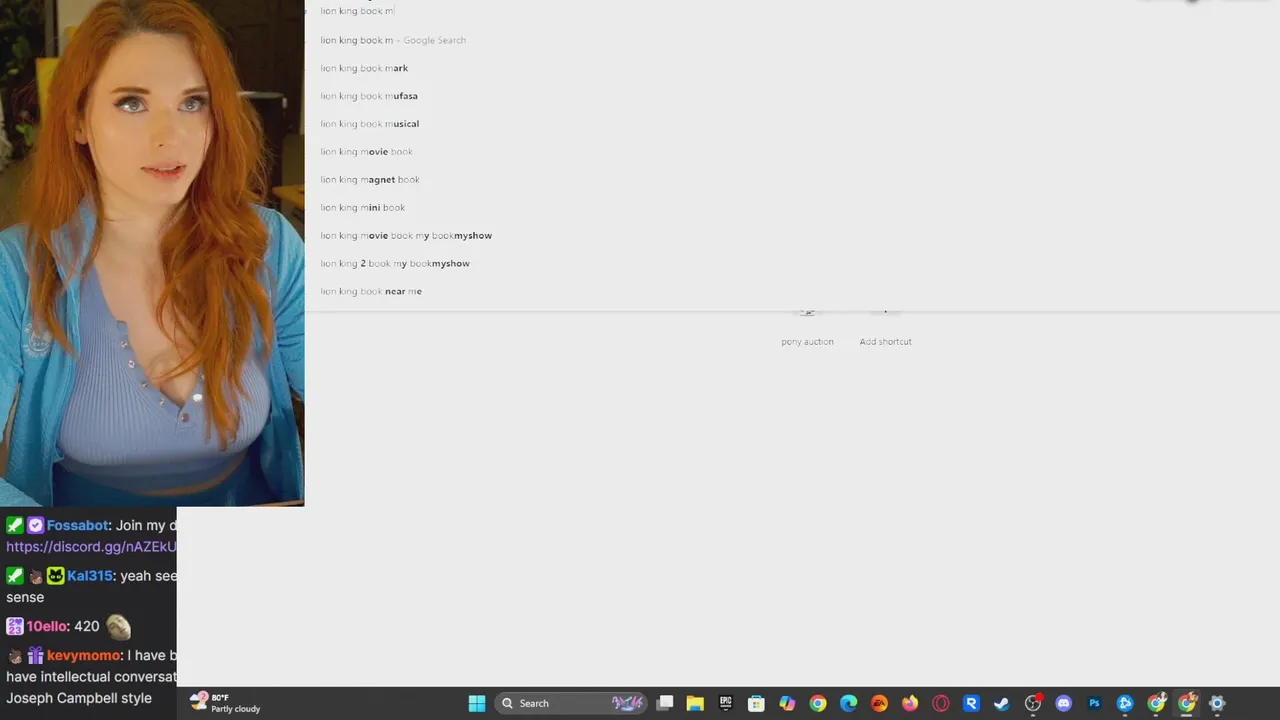Open the blue R app taskbar icon

pos(971,703)
